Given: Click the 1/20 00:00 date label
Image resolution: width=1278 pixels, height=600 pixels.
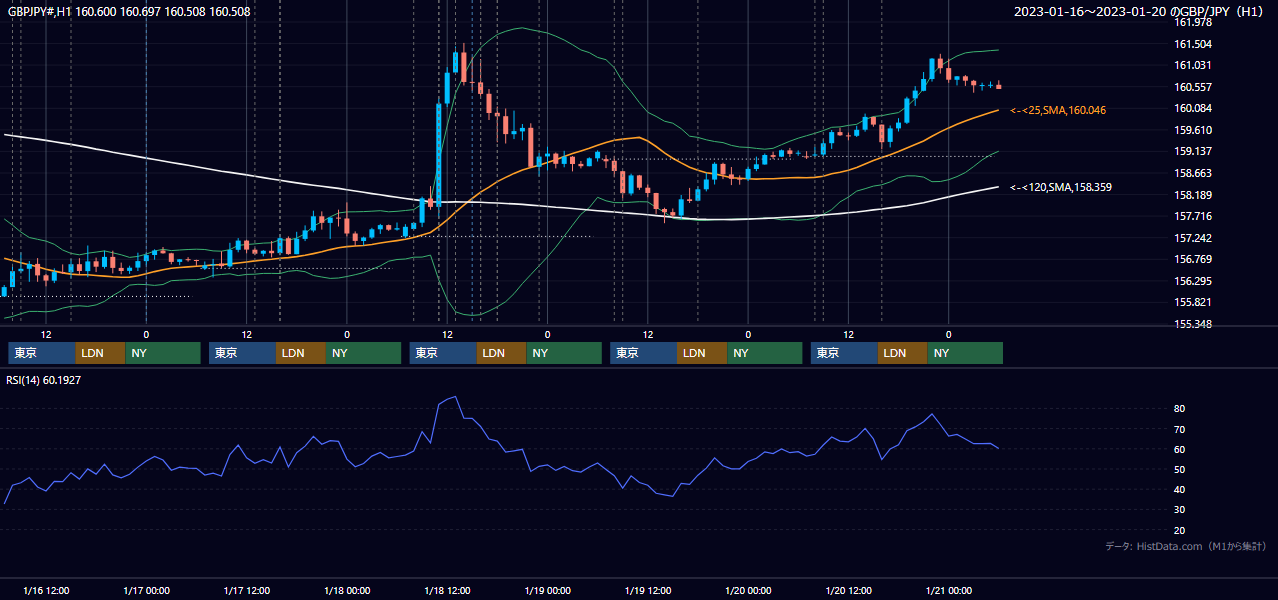Looking at the screenshot, I should (748, 590).
